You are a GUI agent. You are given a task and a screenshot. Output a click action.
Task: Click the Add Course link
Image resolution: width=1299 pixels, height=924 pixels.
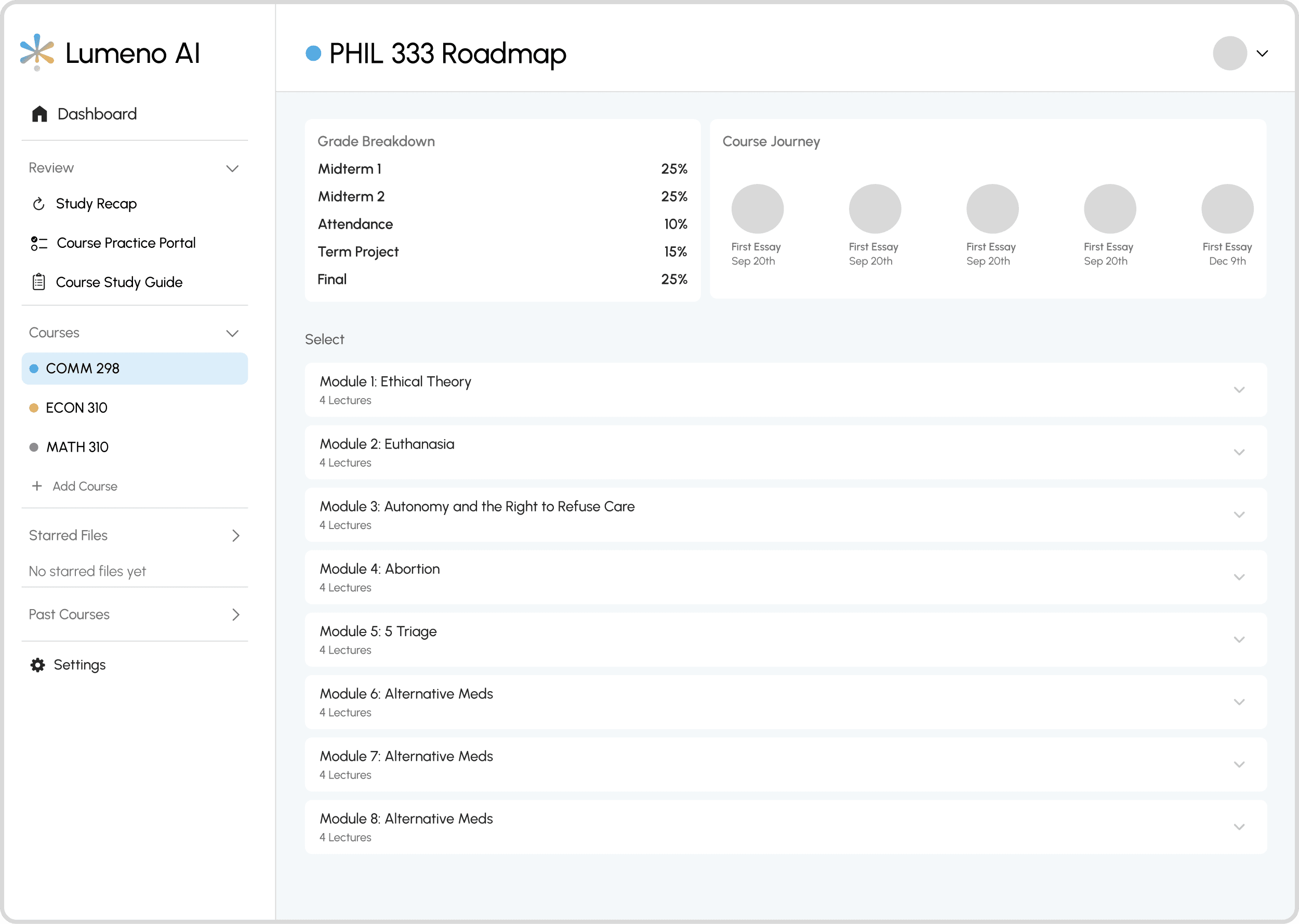click(x=85, y=486)
